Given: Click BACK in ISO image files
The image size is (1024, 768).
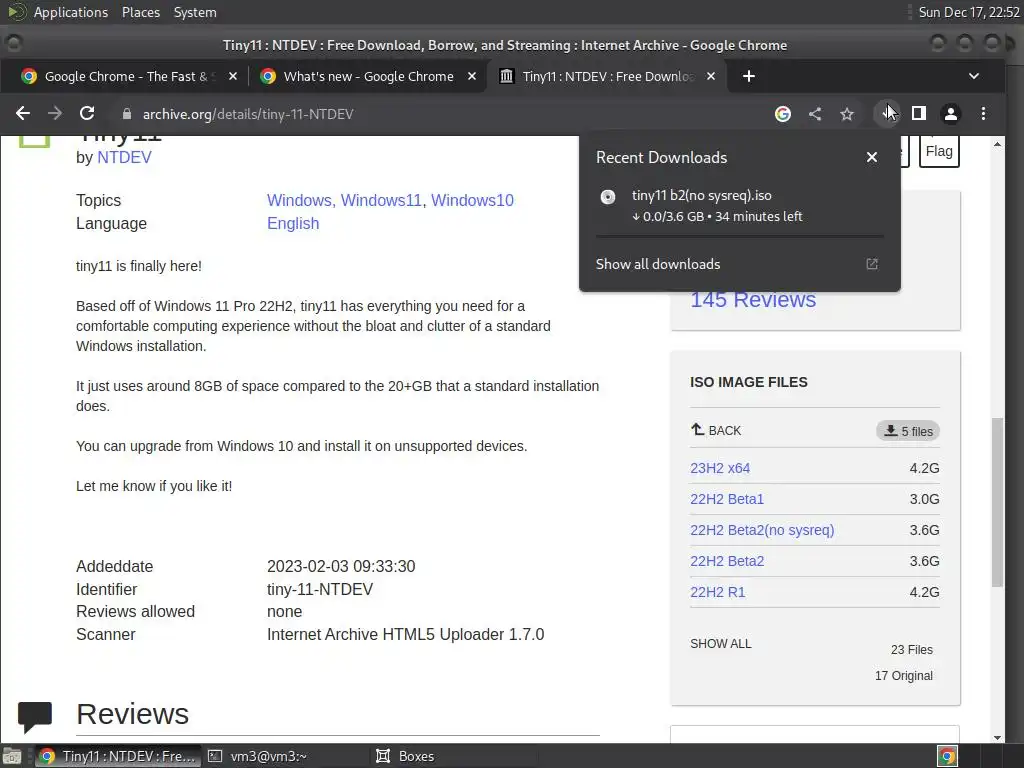Looking at the screenshot, I should (x=716, y=430).
